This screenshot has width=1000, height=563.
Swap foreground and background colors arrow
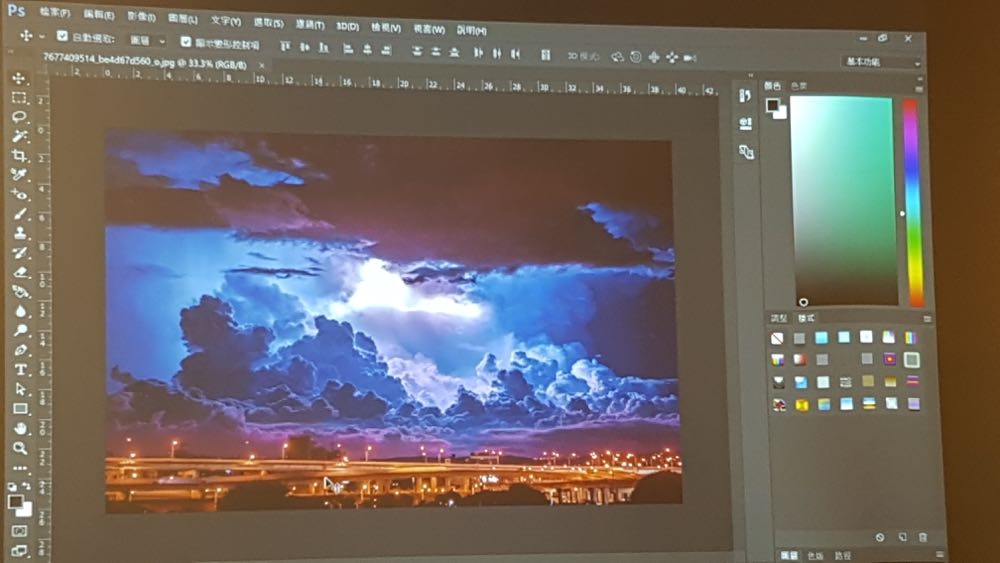(27, 486)
